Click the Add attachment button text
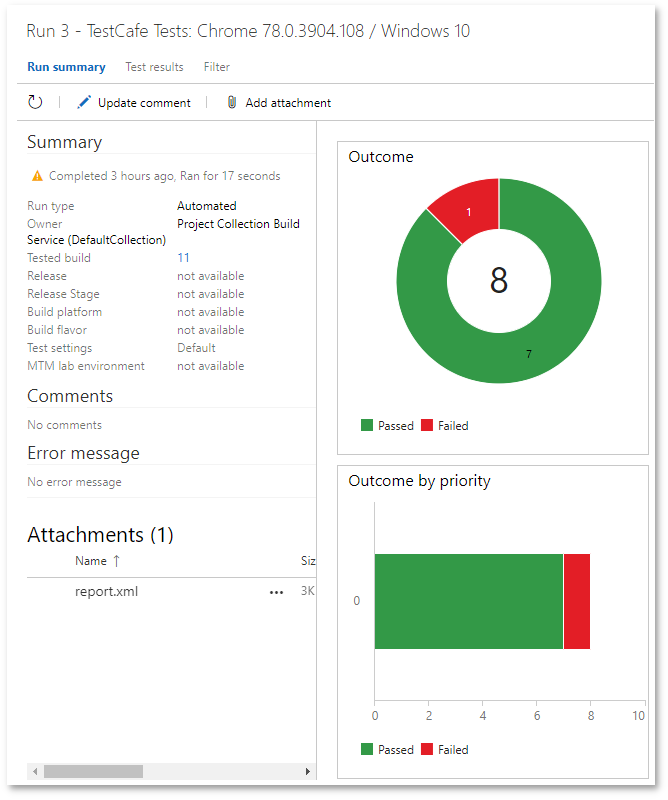 click(288, 102)
